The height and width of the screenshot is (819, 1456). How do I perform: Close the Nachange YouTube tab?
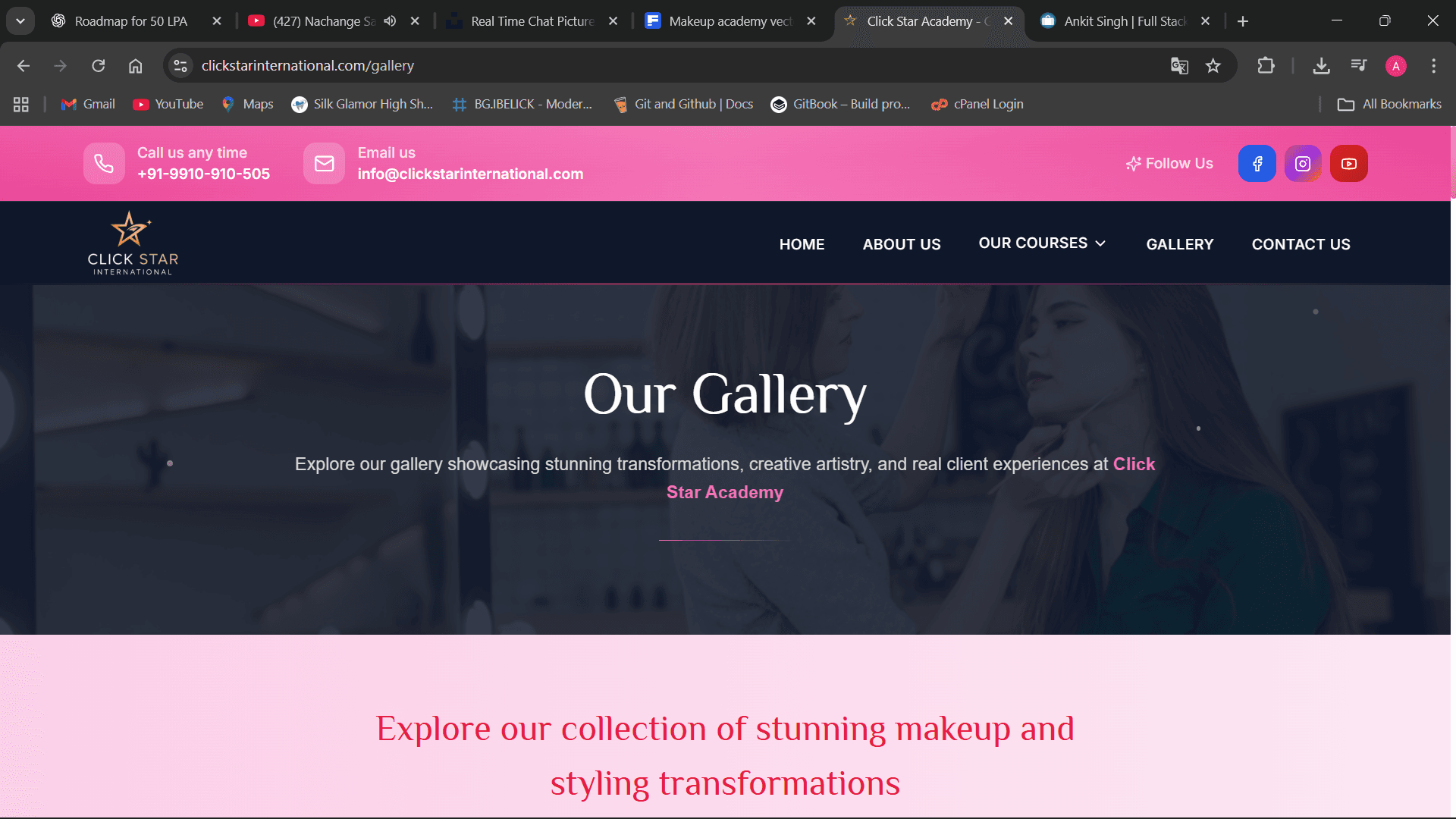tap(415, 21)
